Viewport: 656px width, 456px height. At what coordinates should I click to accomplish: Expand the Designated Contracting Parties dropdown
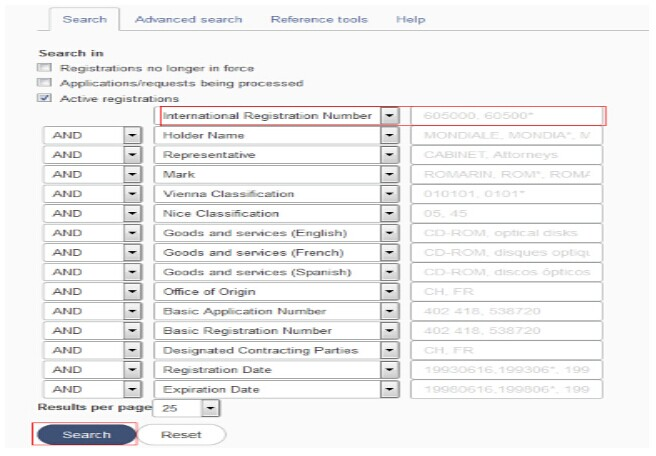point(391,350)
